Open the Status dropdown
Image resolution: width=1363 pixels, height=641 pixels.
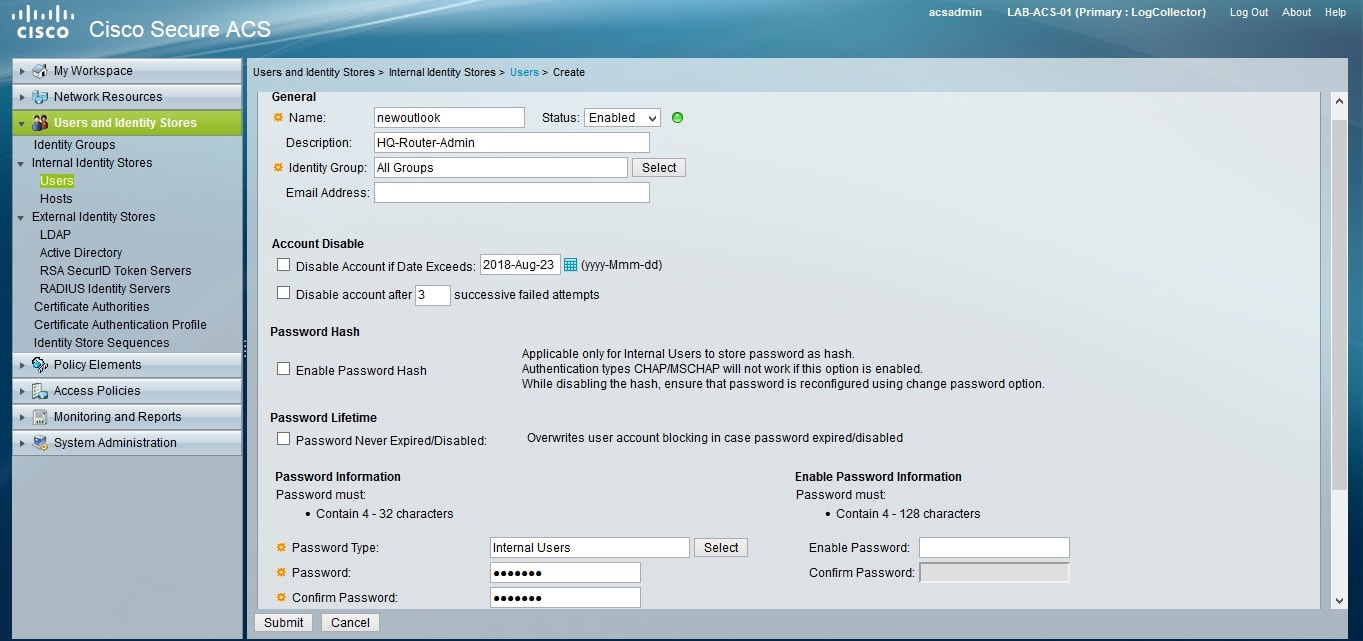click(622, 118)
